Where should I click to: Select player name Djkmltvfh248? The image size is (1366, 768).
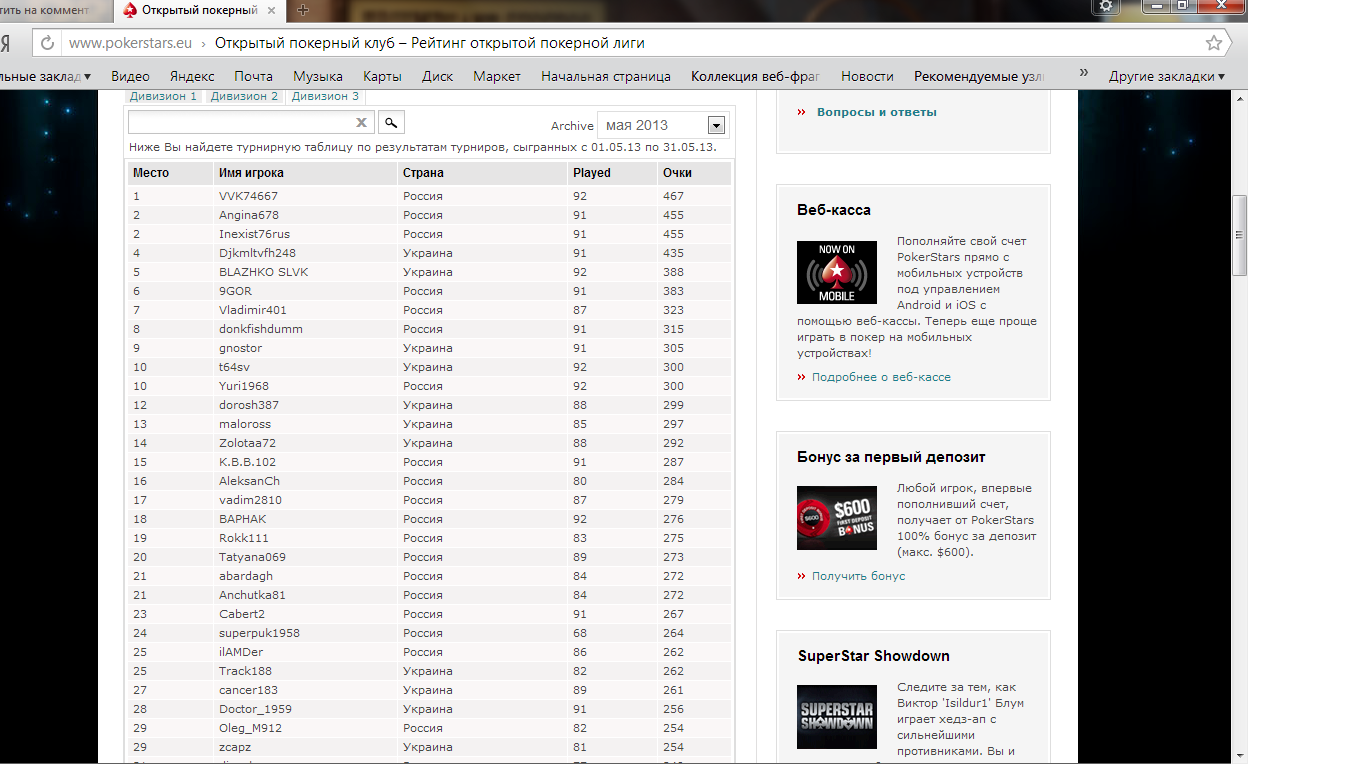[x=257, y=253]
